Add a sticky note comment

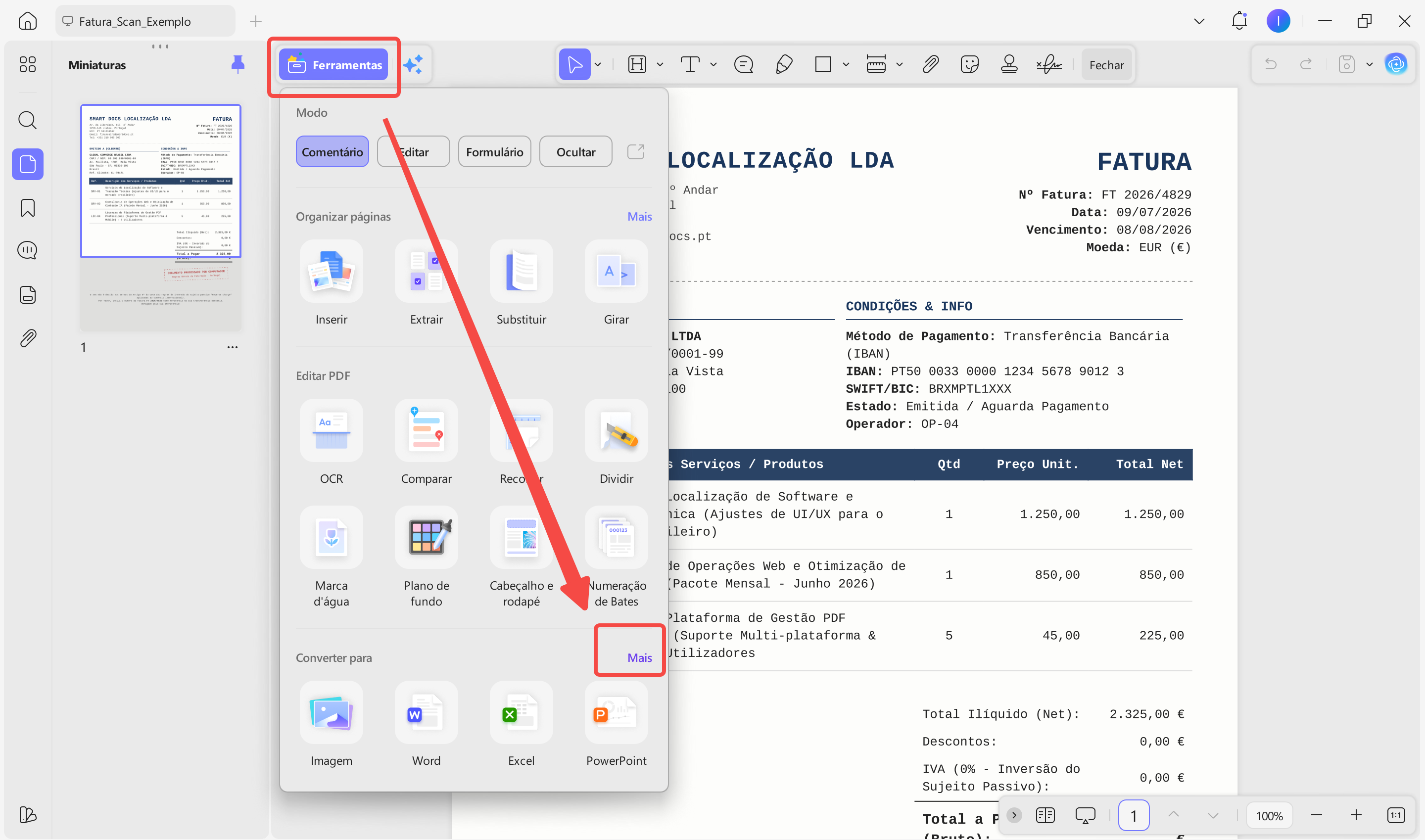click(x=743, y=64)
